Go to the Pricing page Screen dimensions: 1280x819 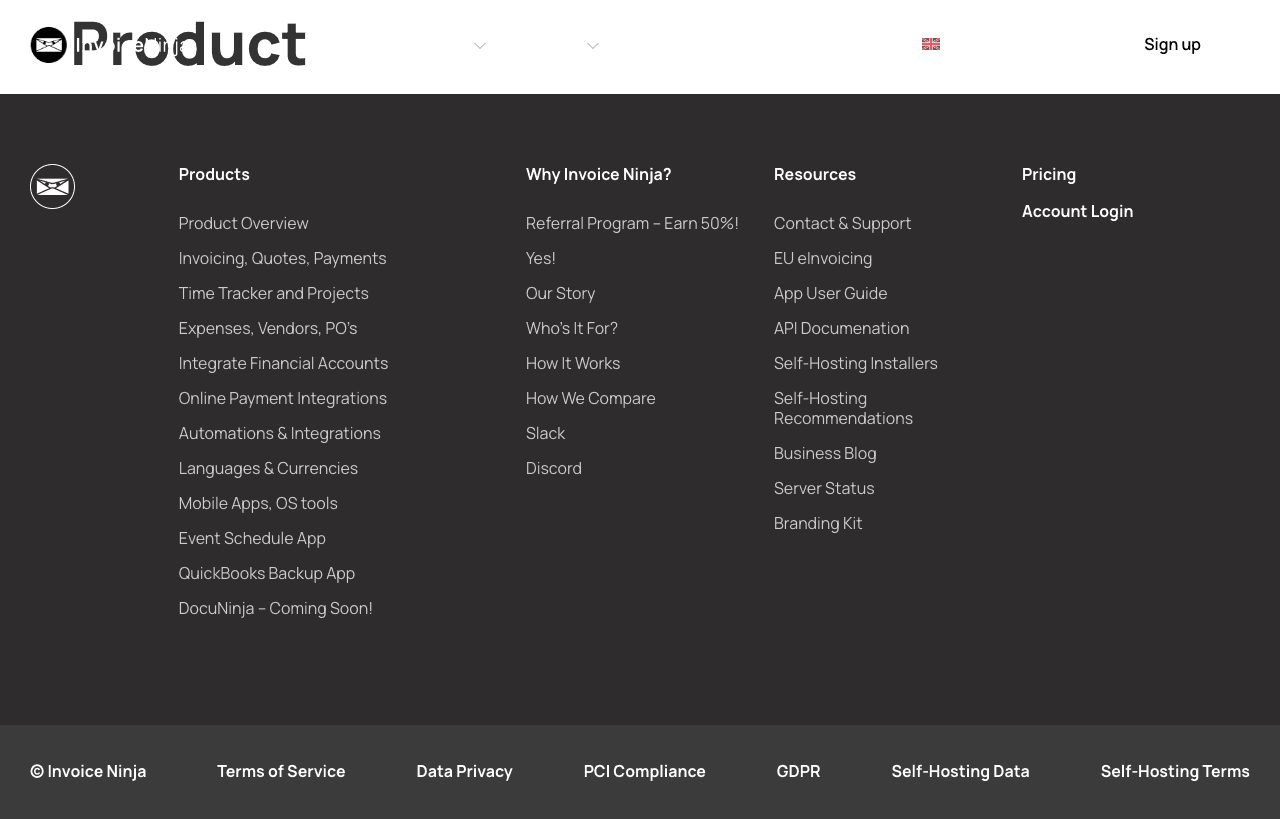(1048, 174)
